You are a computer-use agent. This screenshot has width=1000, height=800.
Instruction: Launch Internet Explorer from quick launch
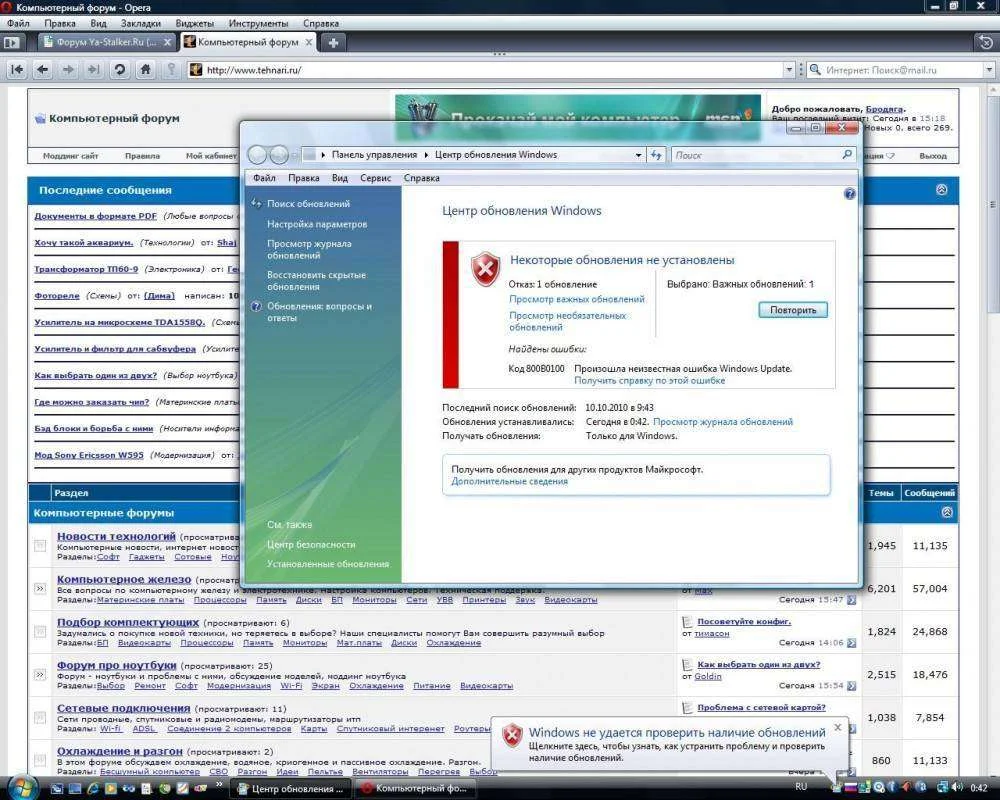click(x=93, y=789)
